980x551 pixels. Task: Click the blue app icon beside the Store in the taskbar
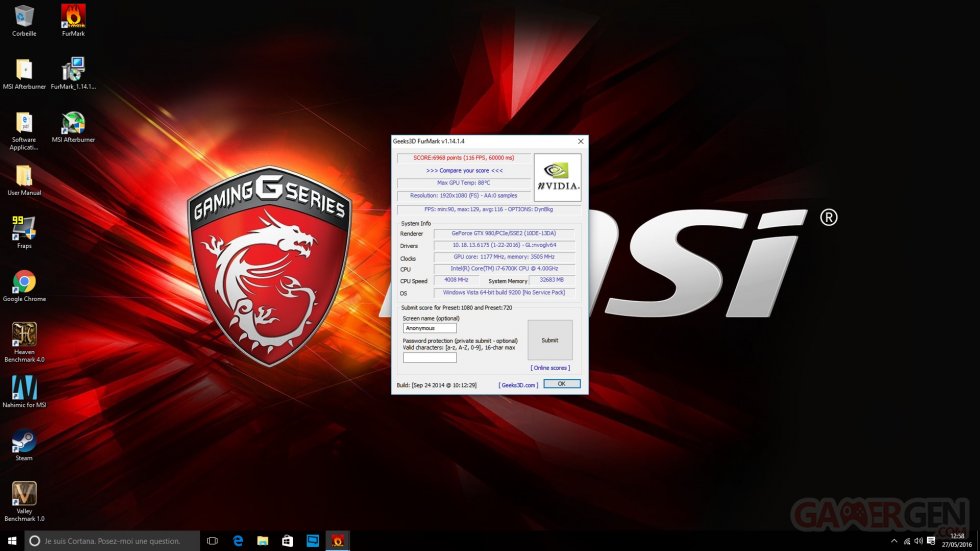point(312,540)
